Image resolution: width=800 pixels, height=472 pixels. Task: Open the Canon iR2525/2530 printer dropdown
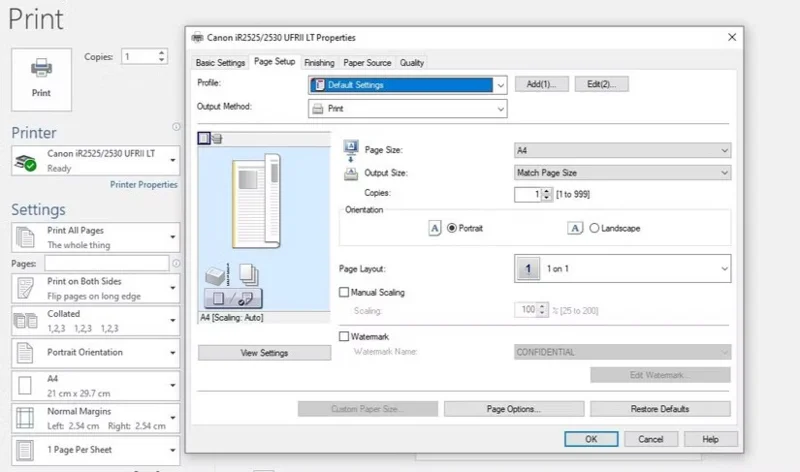[x=95, y=161]
